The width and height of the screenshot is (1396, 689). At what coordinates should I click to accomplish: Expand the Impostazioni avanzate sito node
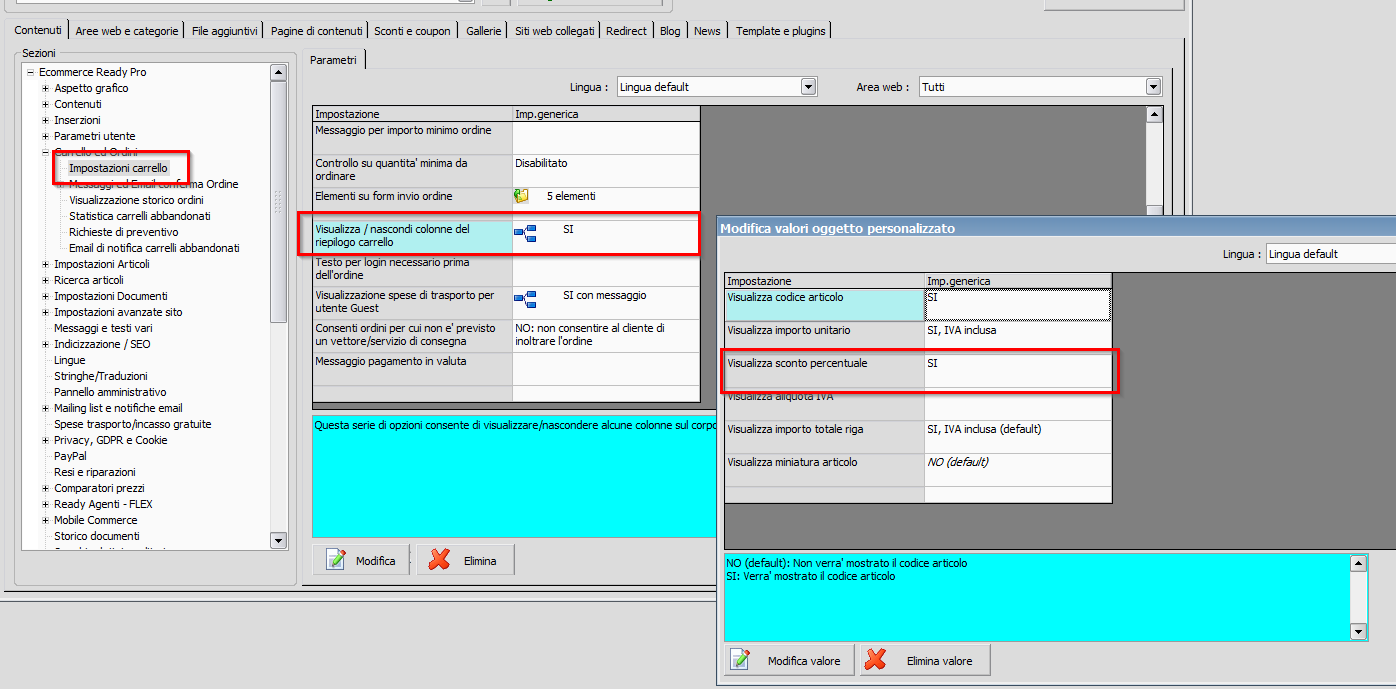point(45,312)
